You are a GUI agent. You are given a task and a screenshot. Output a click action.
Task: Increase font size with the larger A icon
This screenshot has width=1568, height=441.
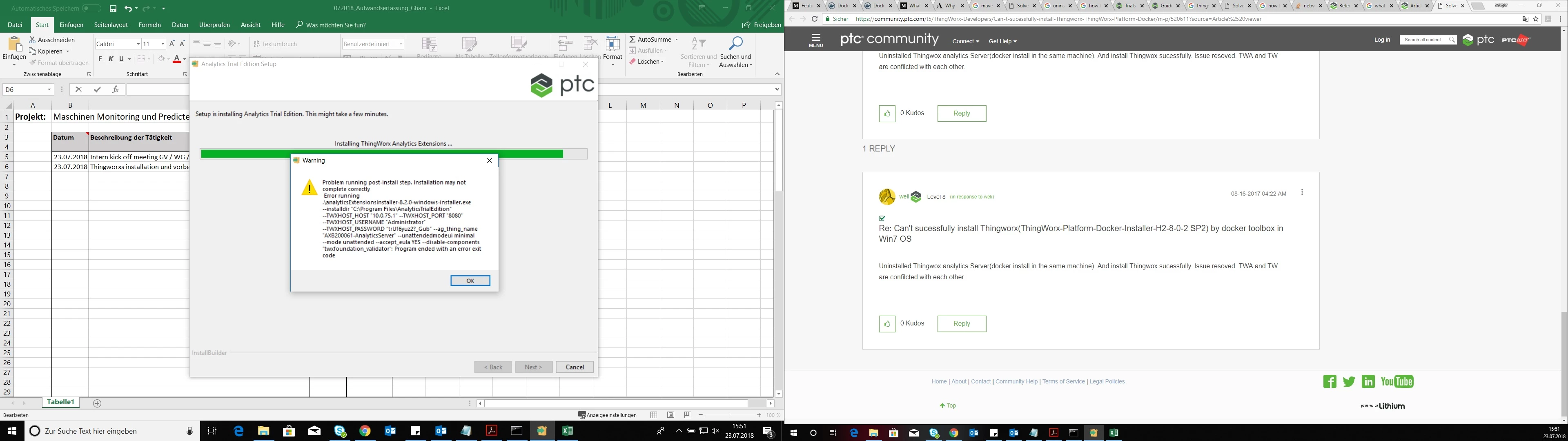point(172,44)
